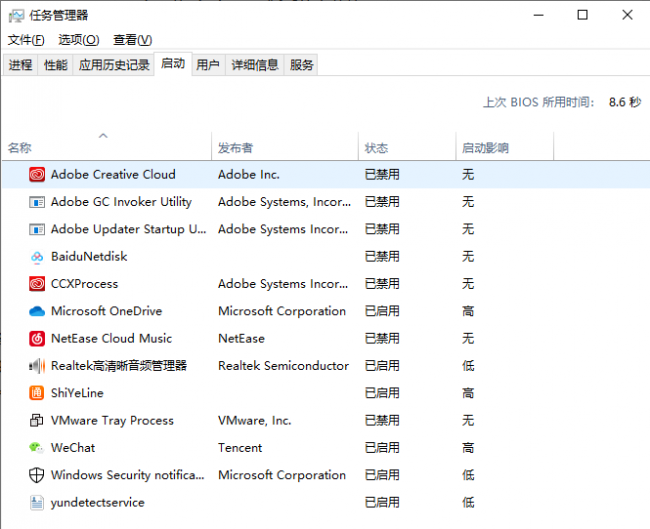Click the sort arrow above 名称
The image size is (650, 529).
103,136
